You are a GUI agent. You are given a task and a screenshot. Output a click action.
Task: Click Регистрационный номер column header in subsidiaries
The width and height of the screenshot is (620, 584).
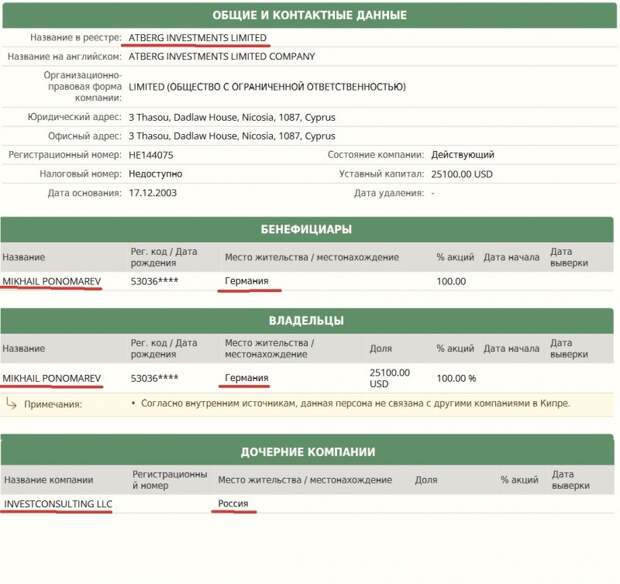coord(170,480)
